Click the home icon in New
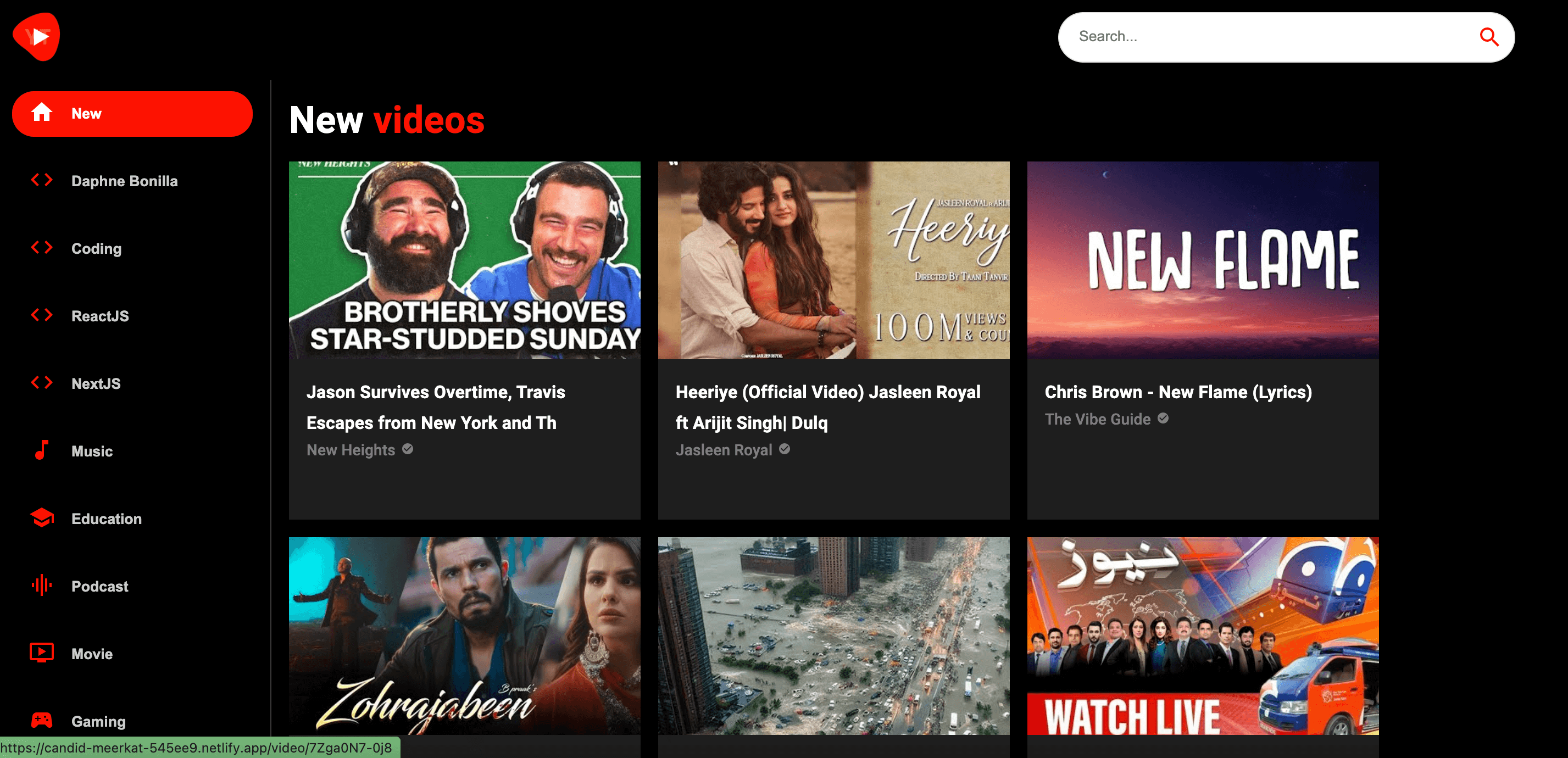The height and width of the screenshot is (758, 1568). (x=41, y=113)
